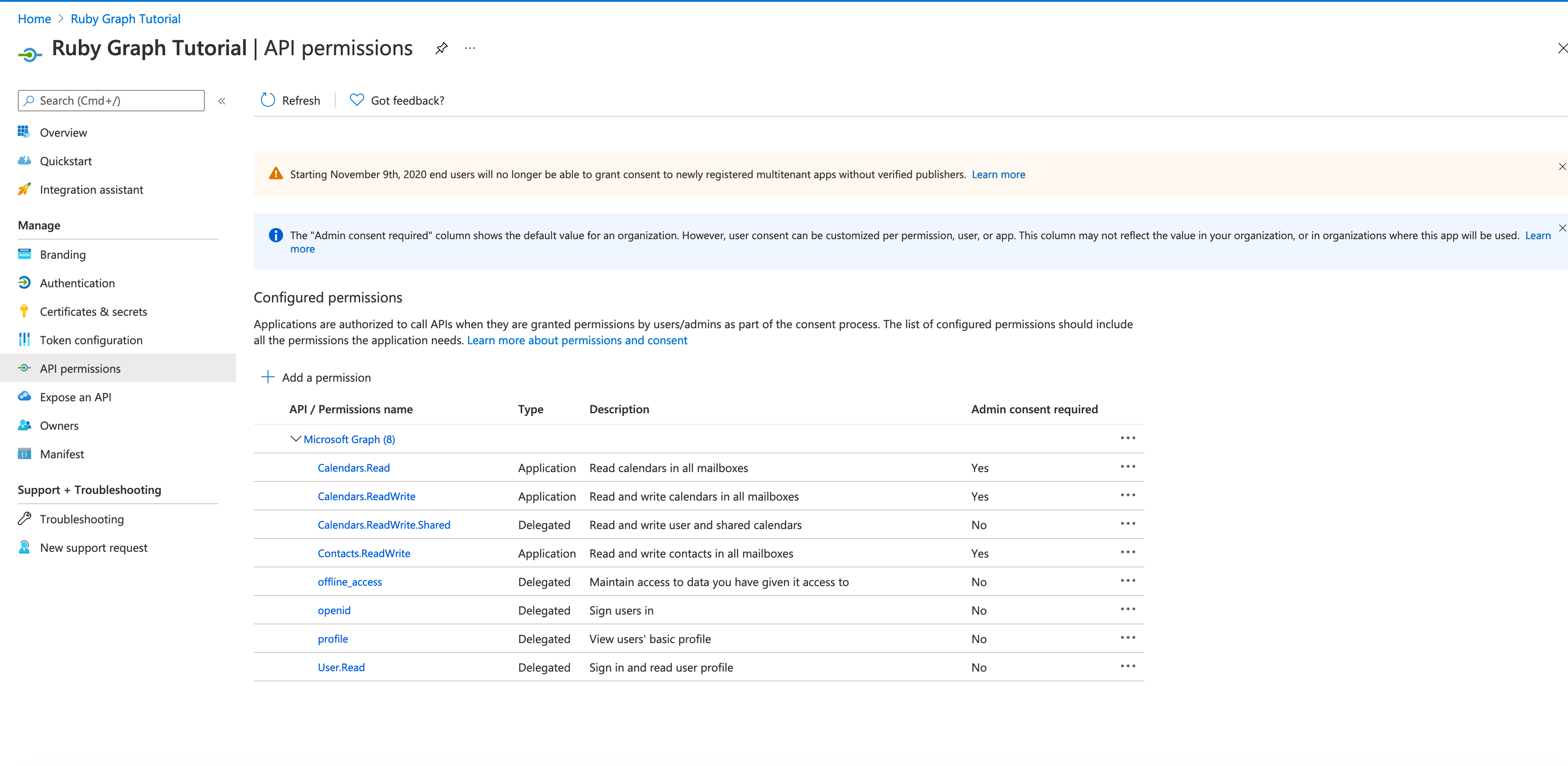Screen dimensions: 1568x766
Task: Click Learn more in the warning banner
Action: (x=998, y=175)
